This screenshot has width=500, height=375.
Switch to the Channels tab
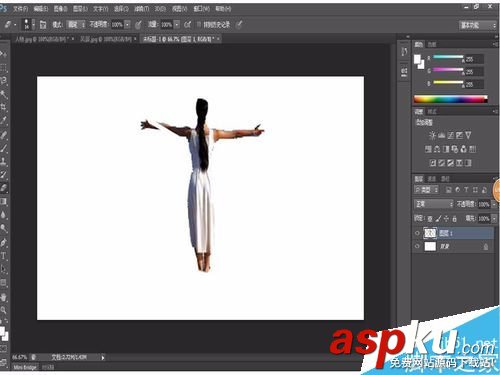(432, 179)
